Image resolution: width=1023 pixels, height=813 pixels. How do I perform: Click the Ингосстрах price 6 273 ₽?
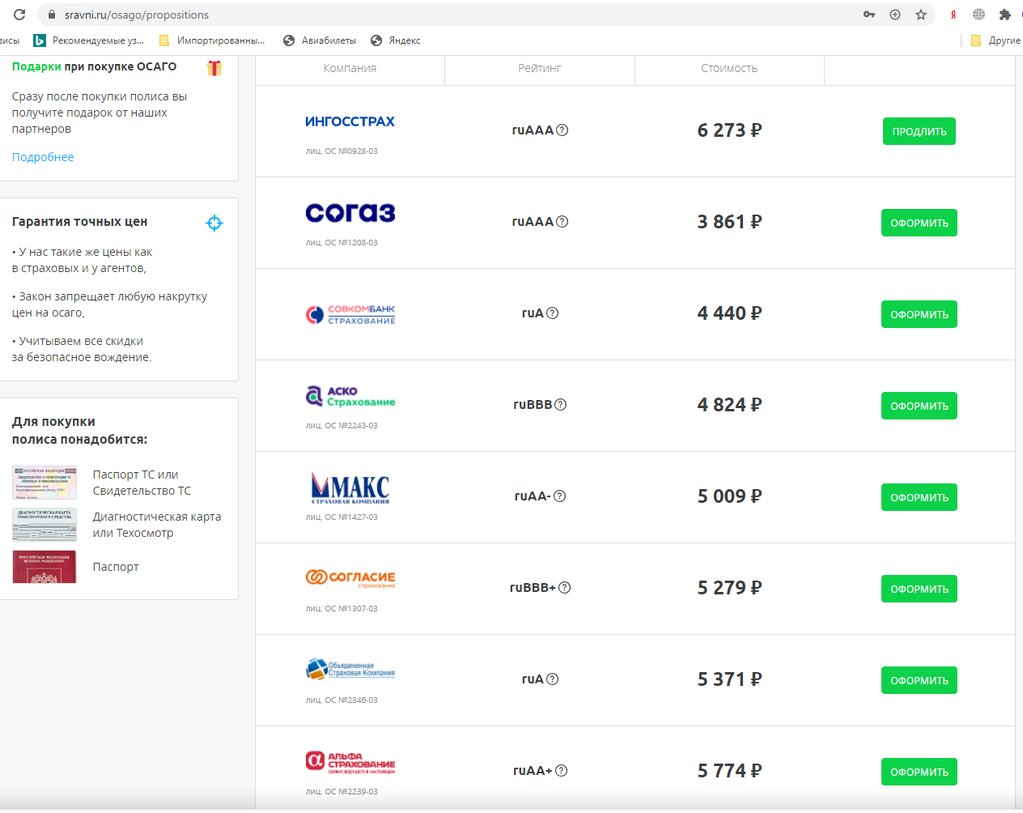[x=729, y=130]
